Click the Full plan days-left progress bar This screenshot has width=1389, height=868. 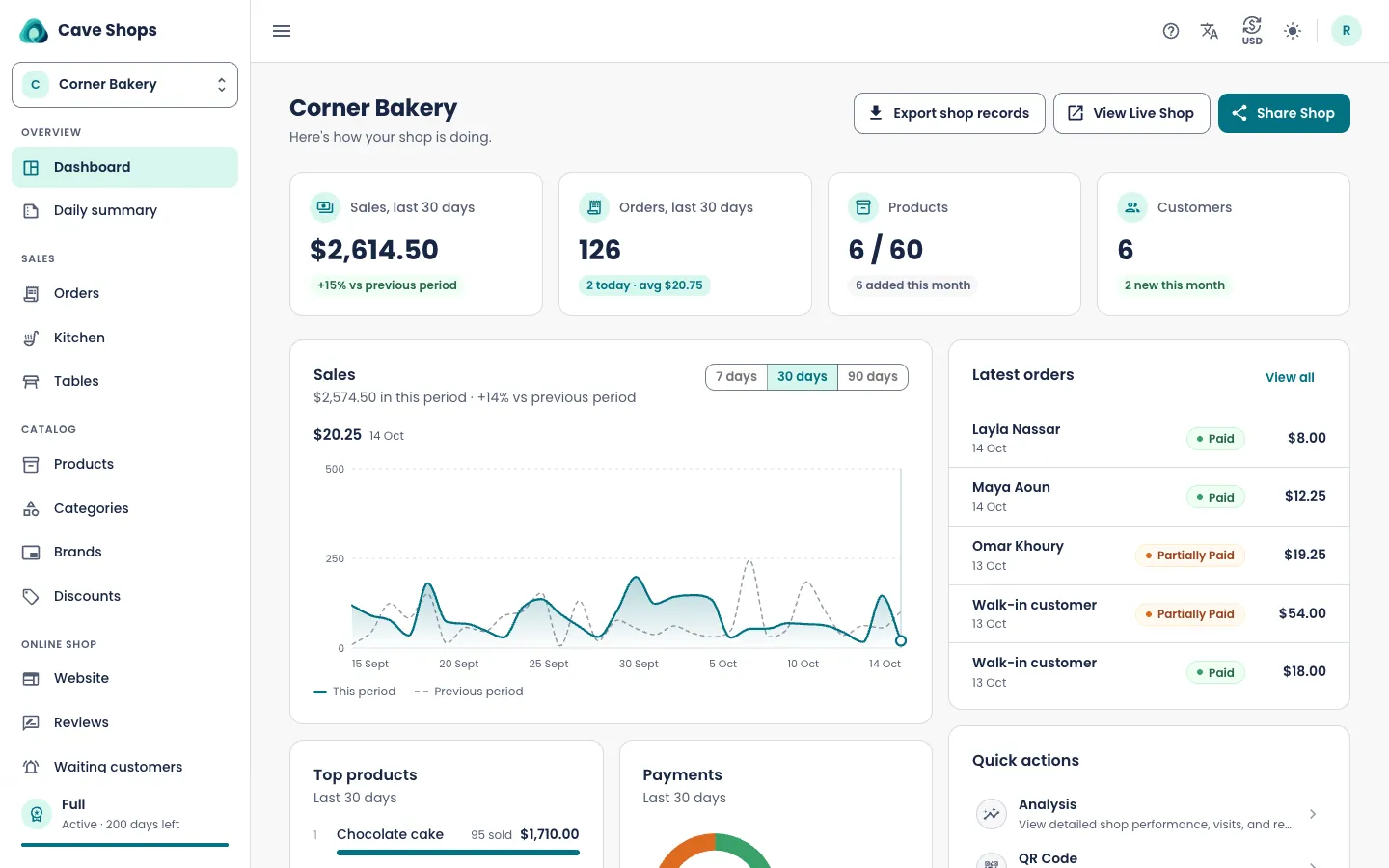click(125, 845)
